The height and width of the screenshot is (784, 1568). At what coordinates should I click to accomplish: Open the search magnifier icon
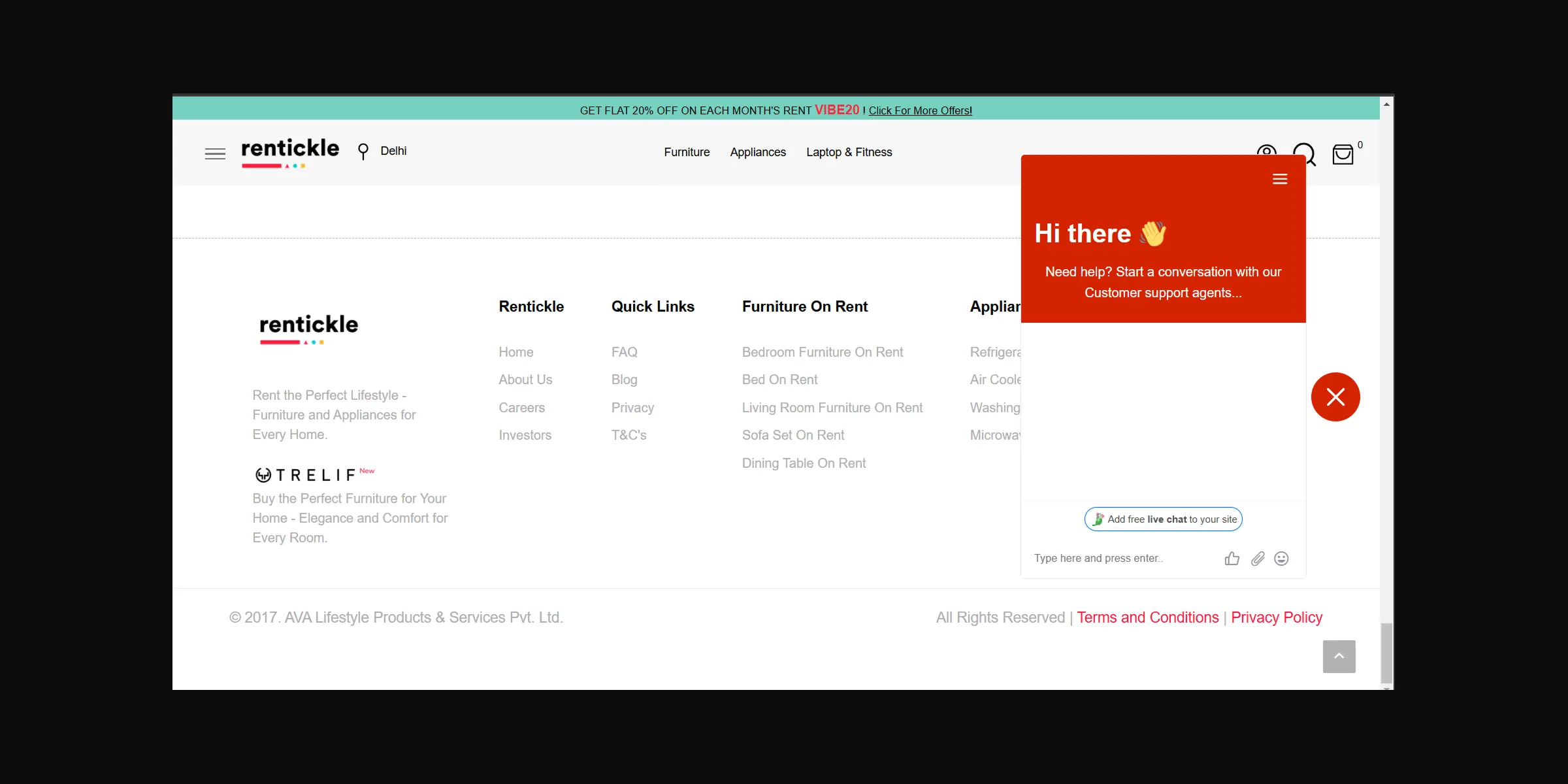click(x=1304, y=150)
